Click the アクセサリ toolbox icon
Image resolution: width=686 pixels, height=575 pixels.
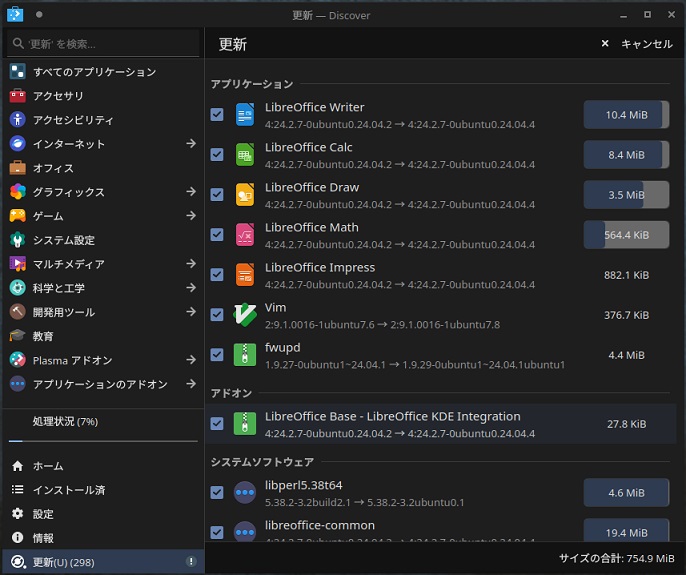click(18, 95)
